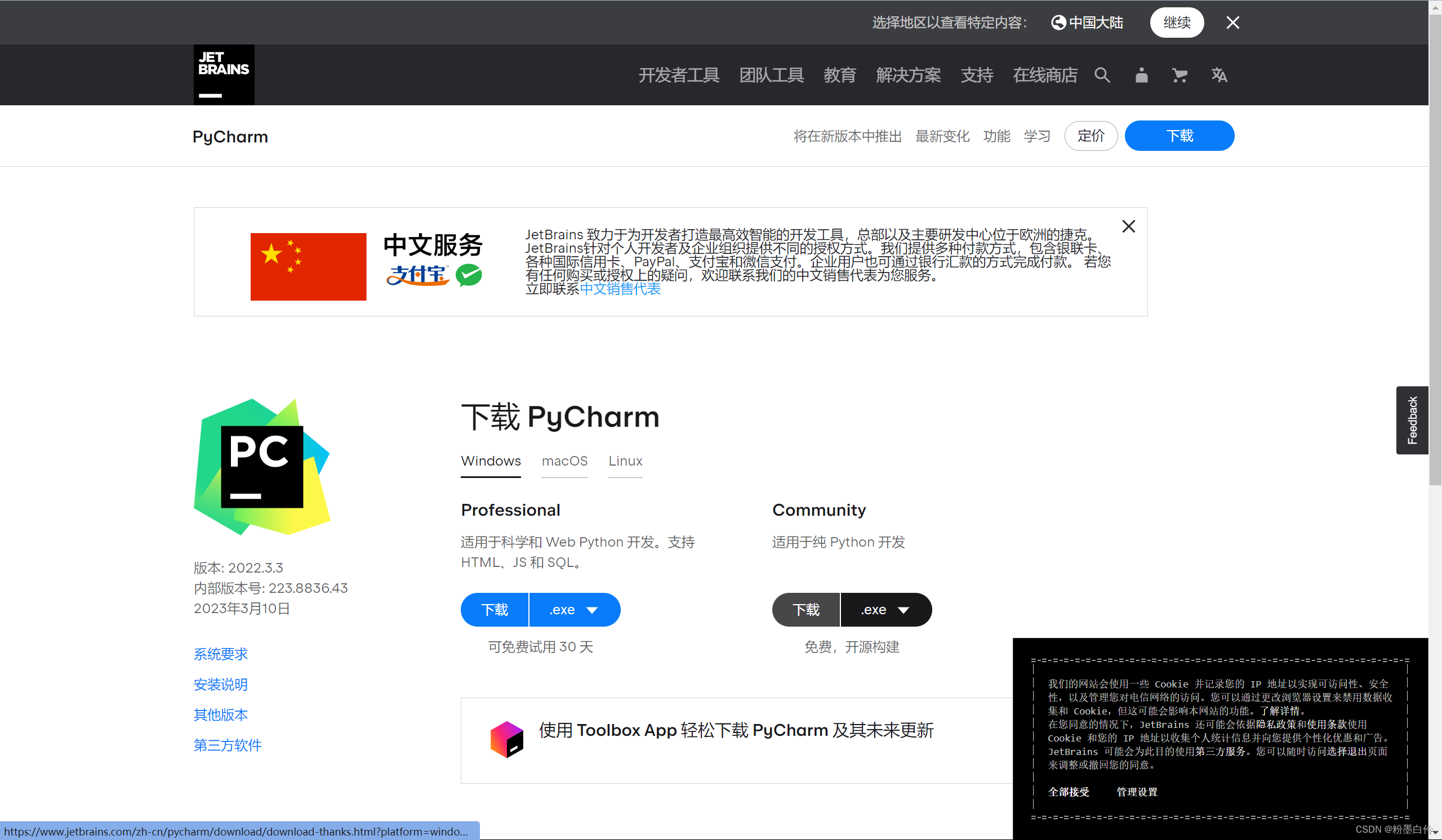This screenshot has width=1442, height=840.
Task: Open the 第三方软件 link
Action: click(227, 745)
